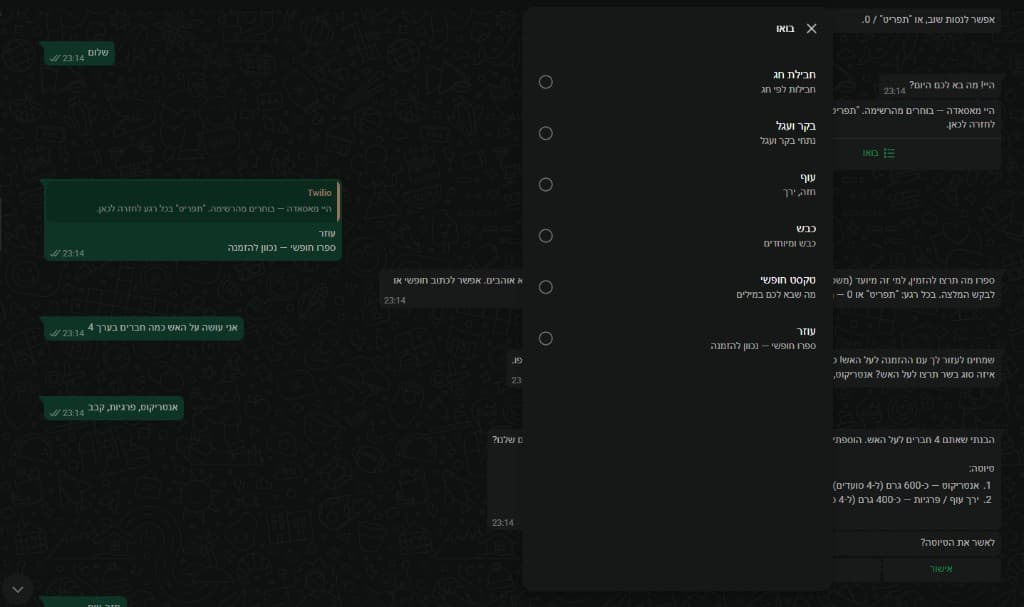Click the description 'נתחי בקר ועגל'

coord(788,140)
